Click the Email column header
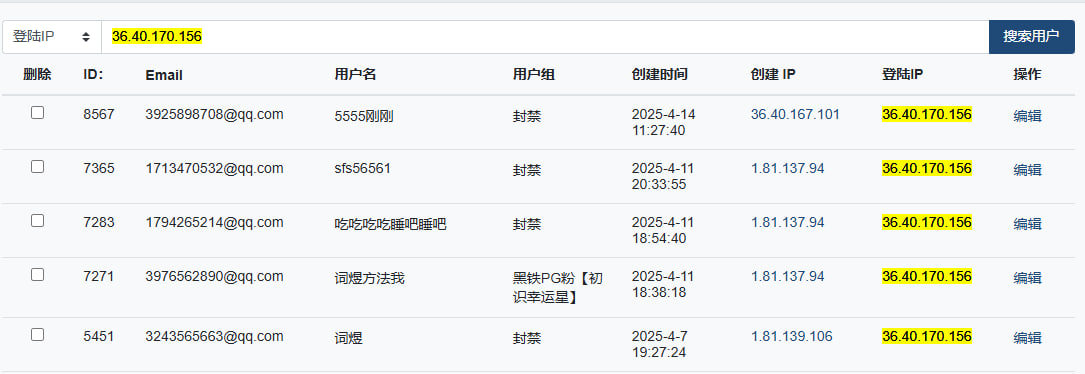The width and height of the screenshot is (1085, 374). point(164,75)
